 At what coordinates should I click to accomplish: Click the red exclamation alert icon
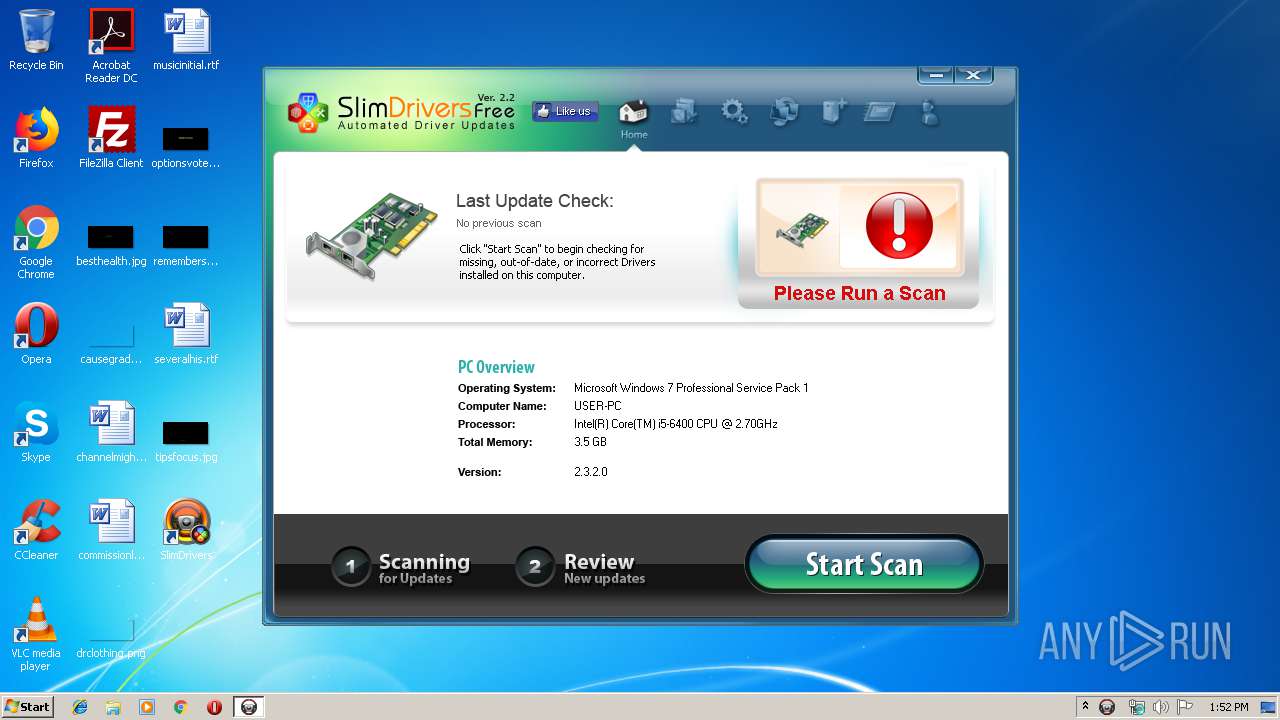[898, 226]
